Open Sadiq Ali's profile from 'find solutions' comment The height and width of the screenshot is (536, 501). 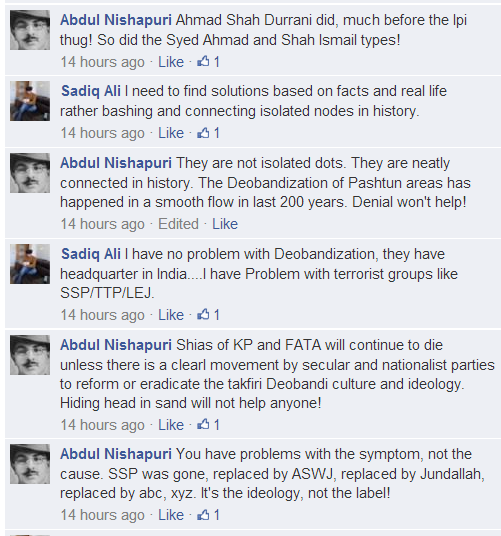point(91,91)
